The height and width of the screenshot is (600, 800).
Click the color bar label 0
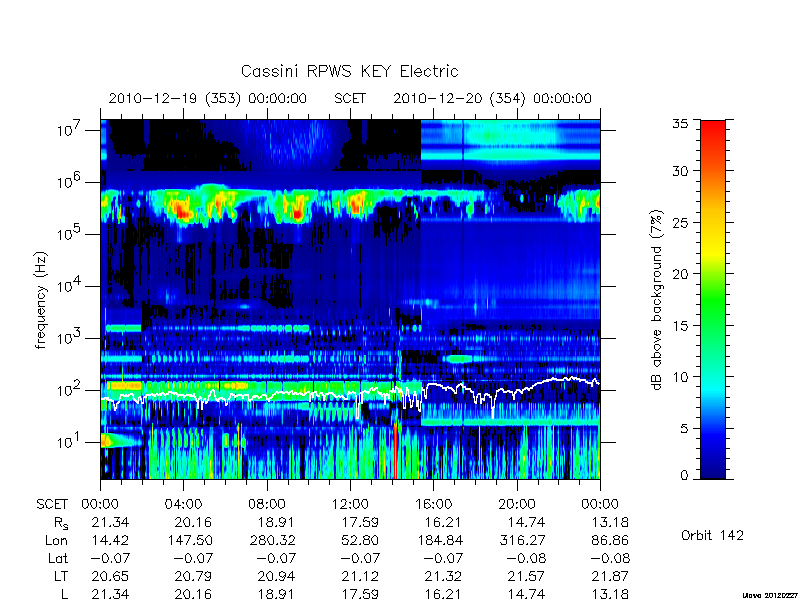point(684,475)
